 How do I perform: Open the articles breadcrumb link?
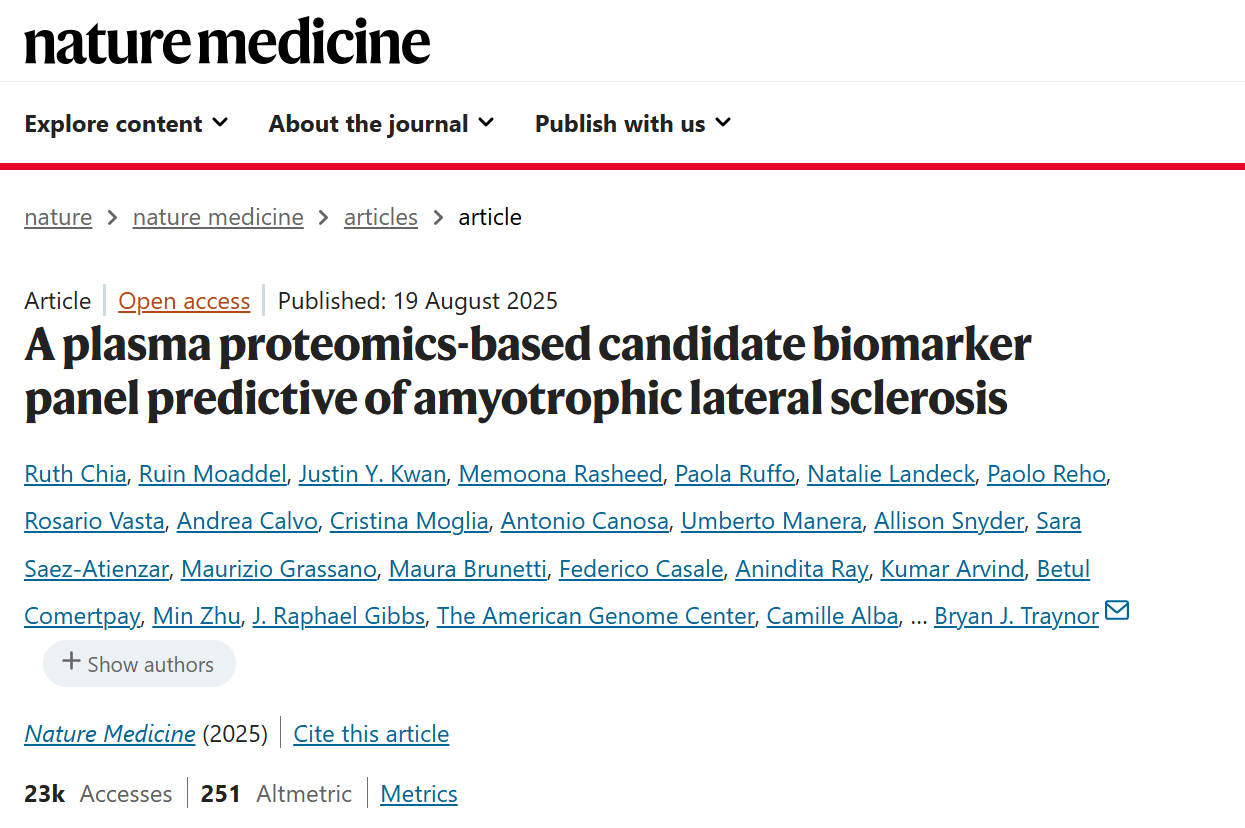381,217
